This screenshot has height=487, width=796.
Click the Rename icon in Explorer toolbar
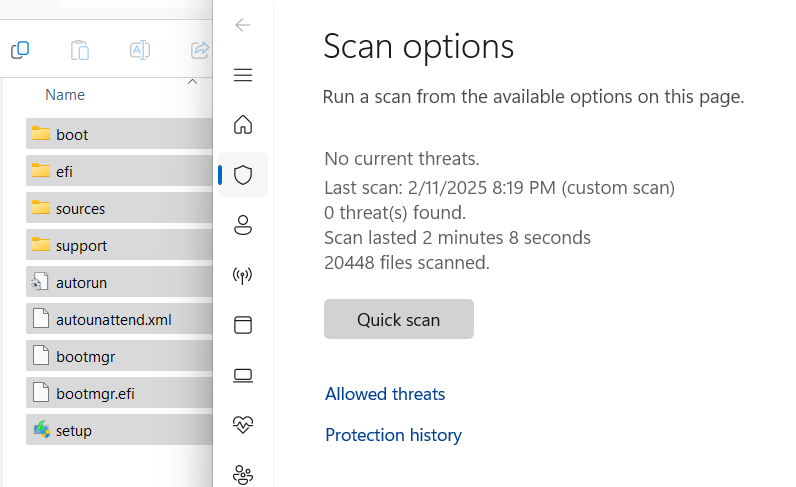tap(140, 50)
